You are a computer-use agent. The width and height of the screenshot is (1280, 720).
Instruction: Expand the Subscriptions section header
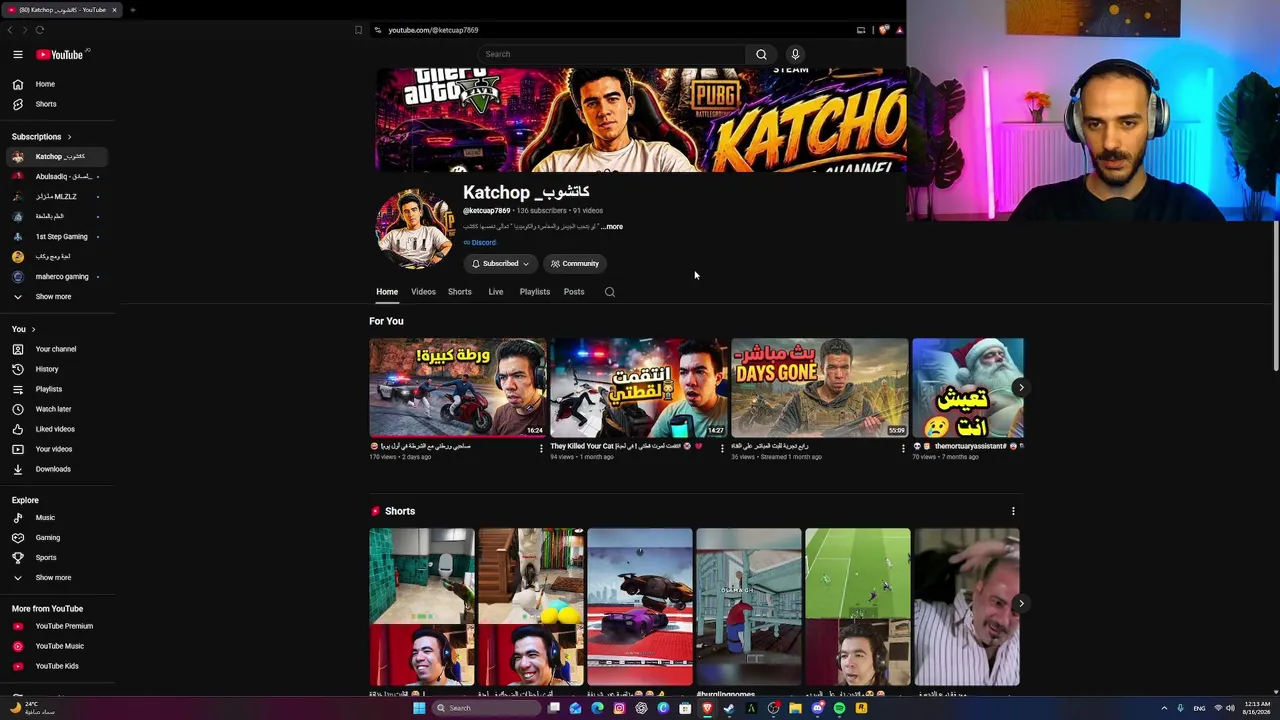pos(42,137)
